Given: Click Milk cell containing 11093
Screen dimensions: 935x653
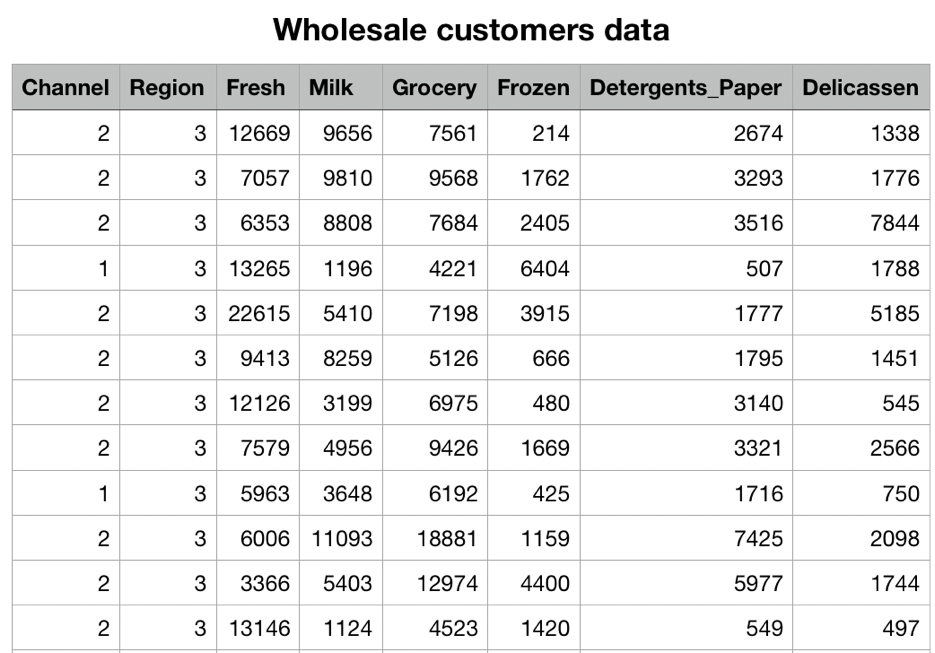Looking at the screenshot, I should tap(342, 538).
